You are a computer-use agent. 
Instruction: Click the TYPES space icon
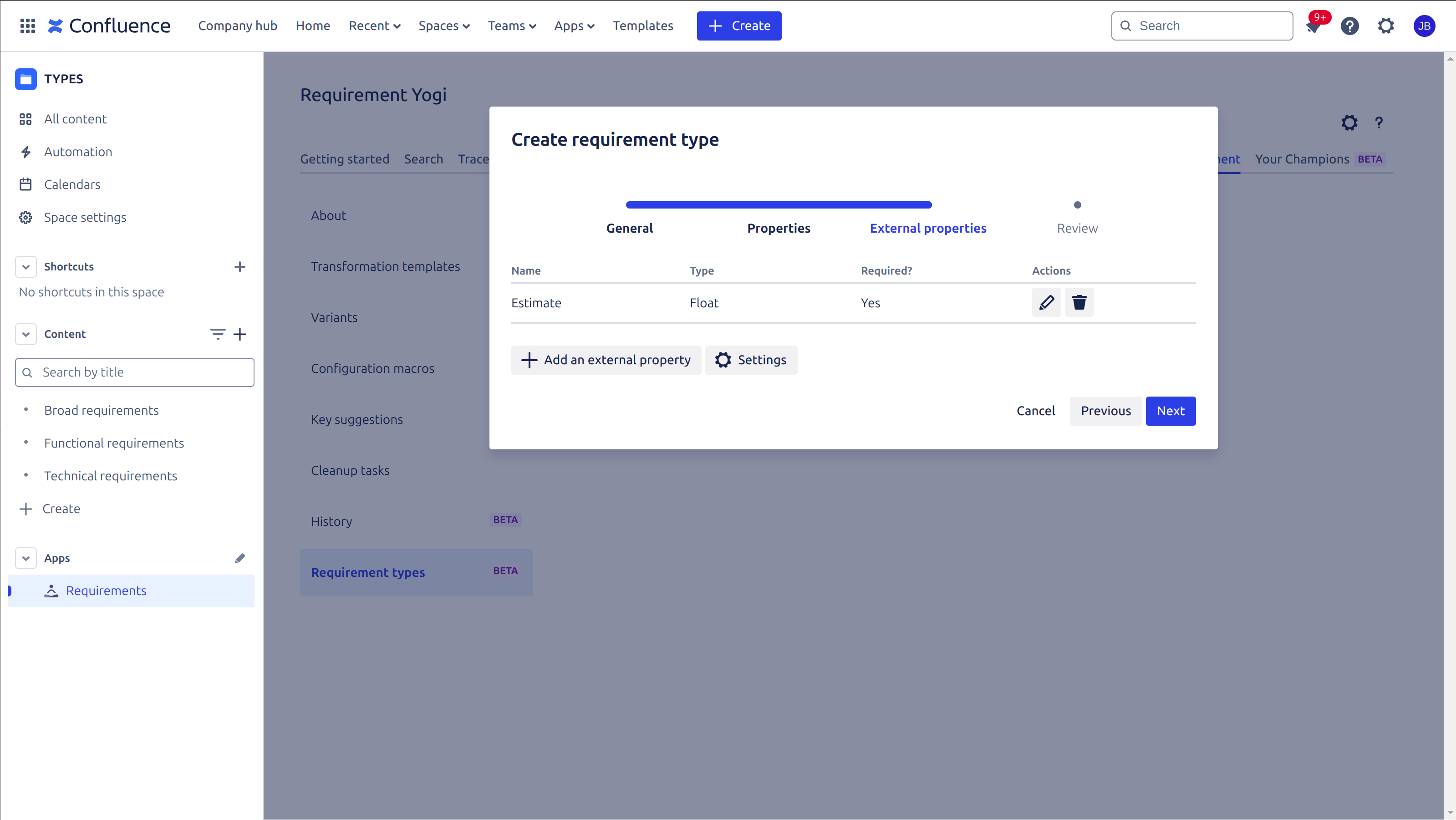[26, 79]
